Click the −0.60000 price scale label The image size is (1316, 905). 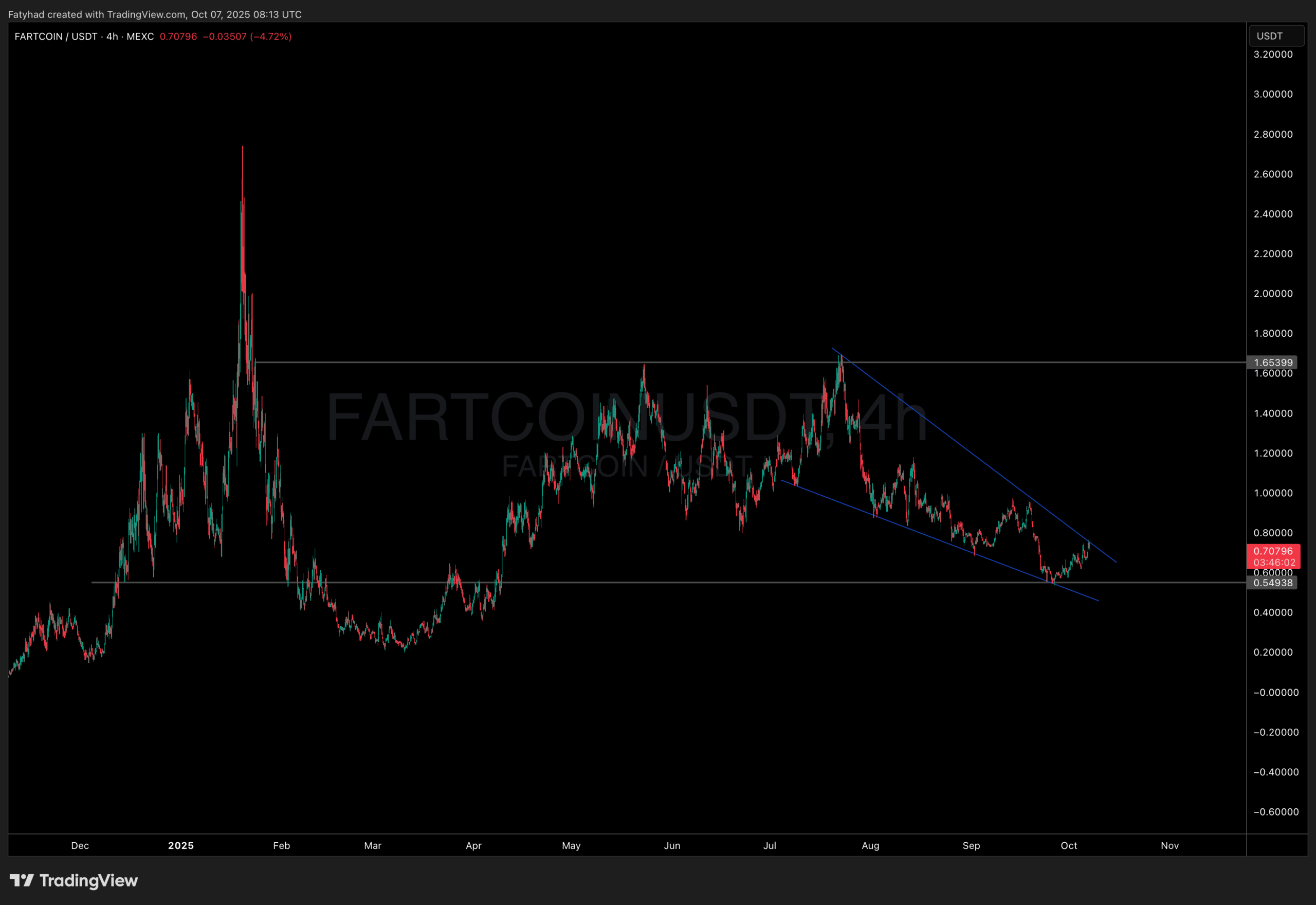(x=1275, y=811)
